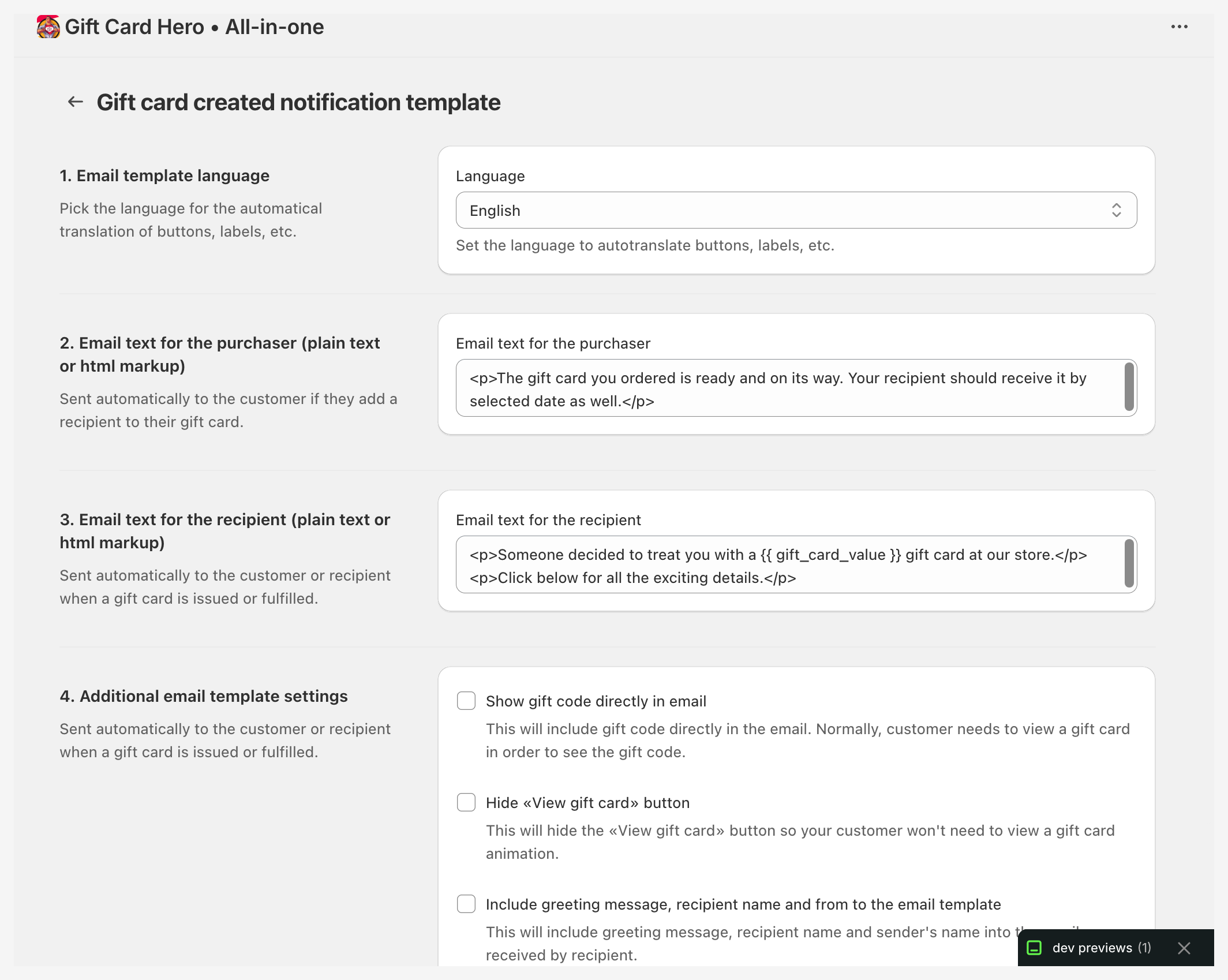The width and height of the screenshot is (1228, 980).
Task: Open the three-dot overflow menu
Action: pos(1180,26)
